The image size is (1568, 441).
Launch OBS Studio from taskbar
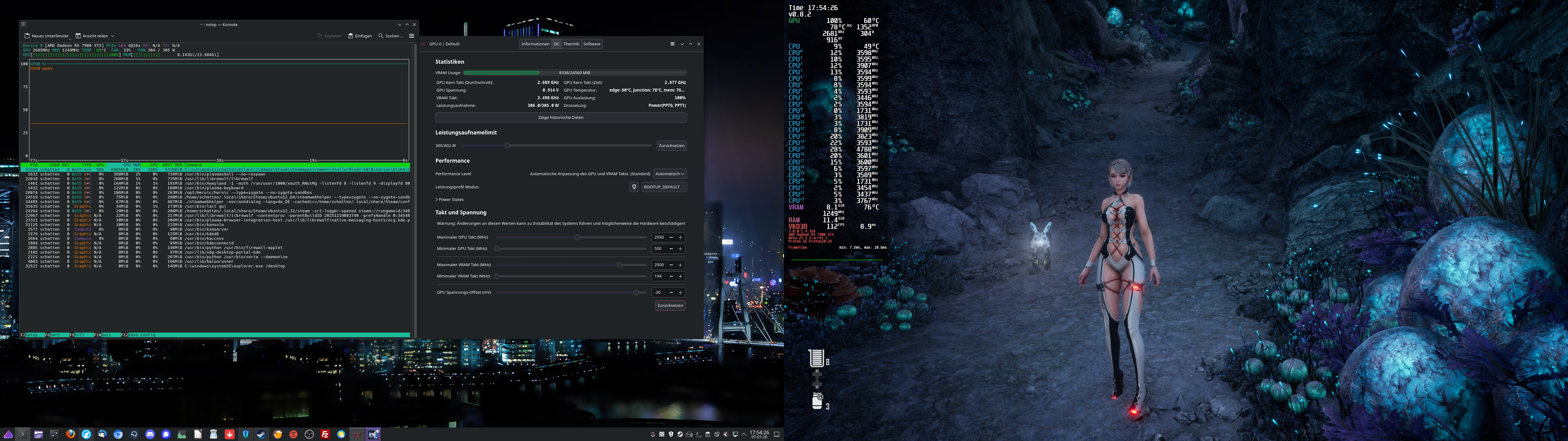[x=309, y=434]
